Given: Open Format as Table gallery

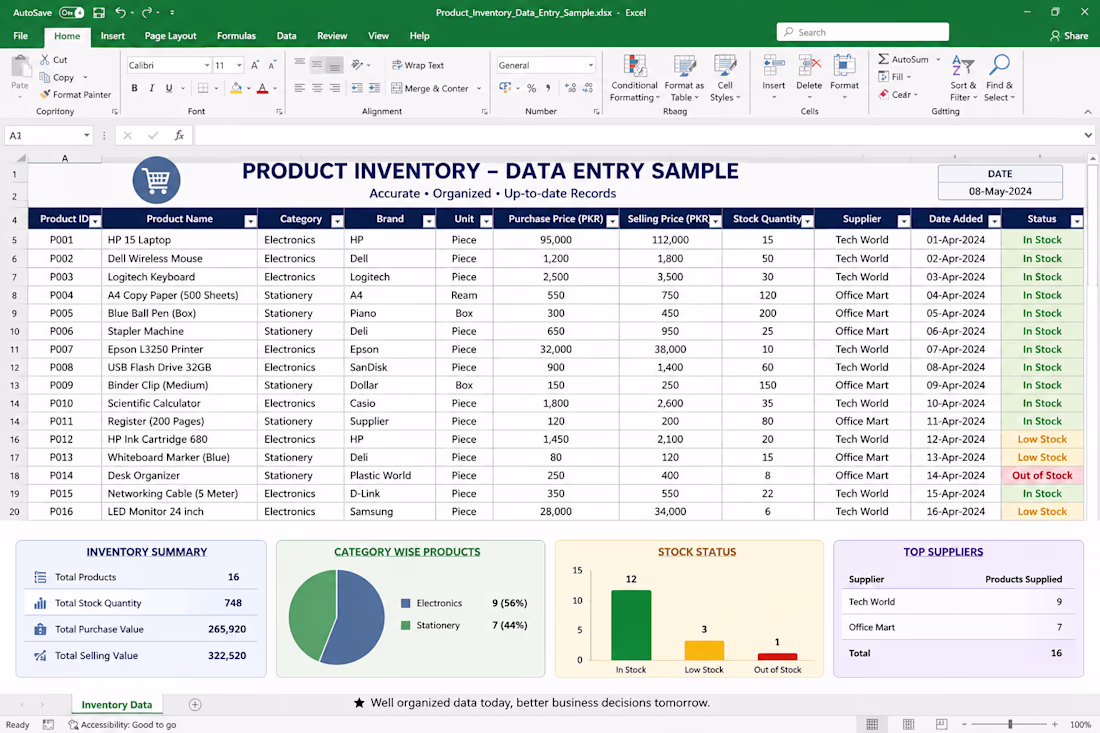Looking at the screenshot, I should [684, 78].
